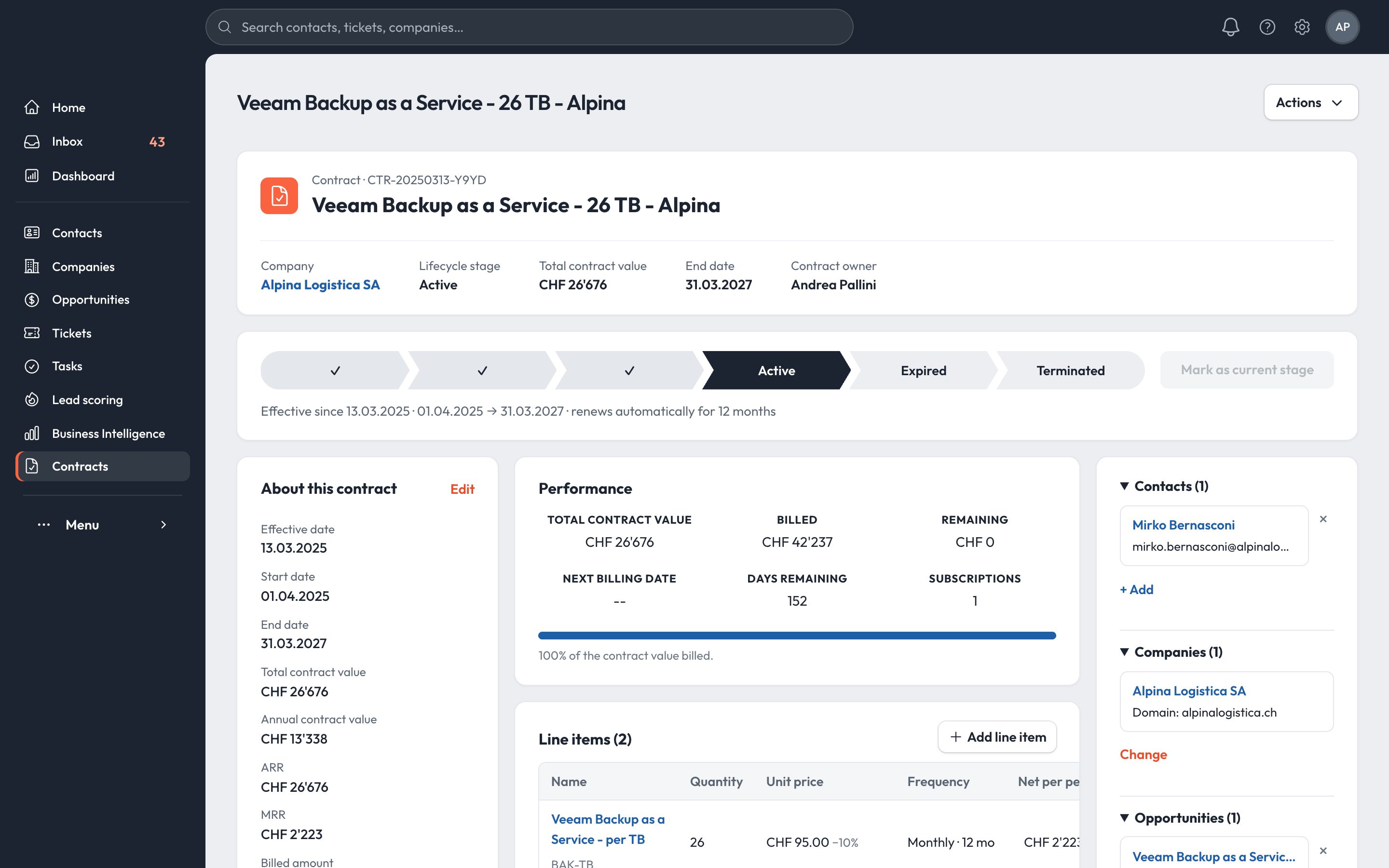Select the Active lifecycle stage
The height and width of the screenshot is (868, 1389).
pyautogui.click(x=776, y=370)
